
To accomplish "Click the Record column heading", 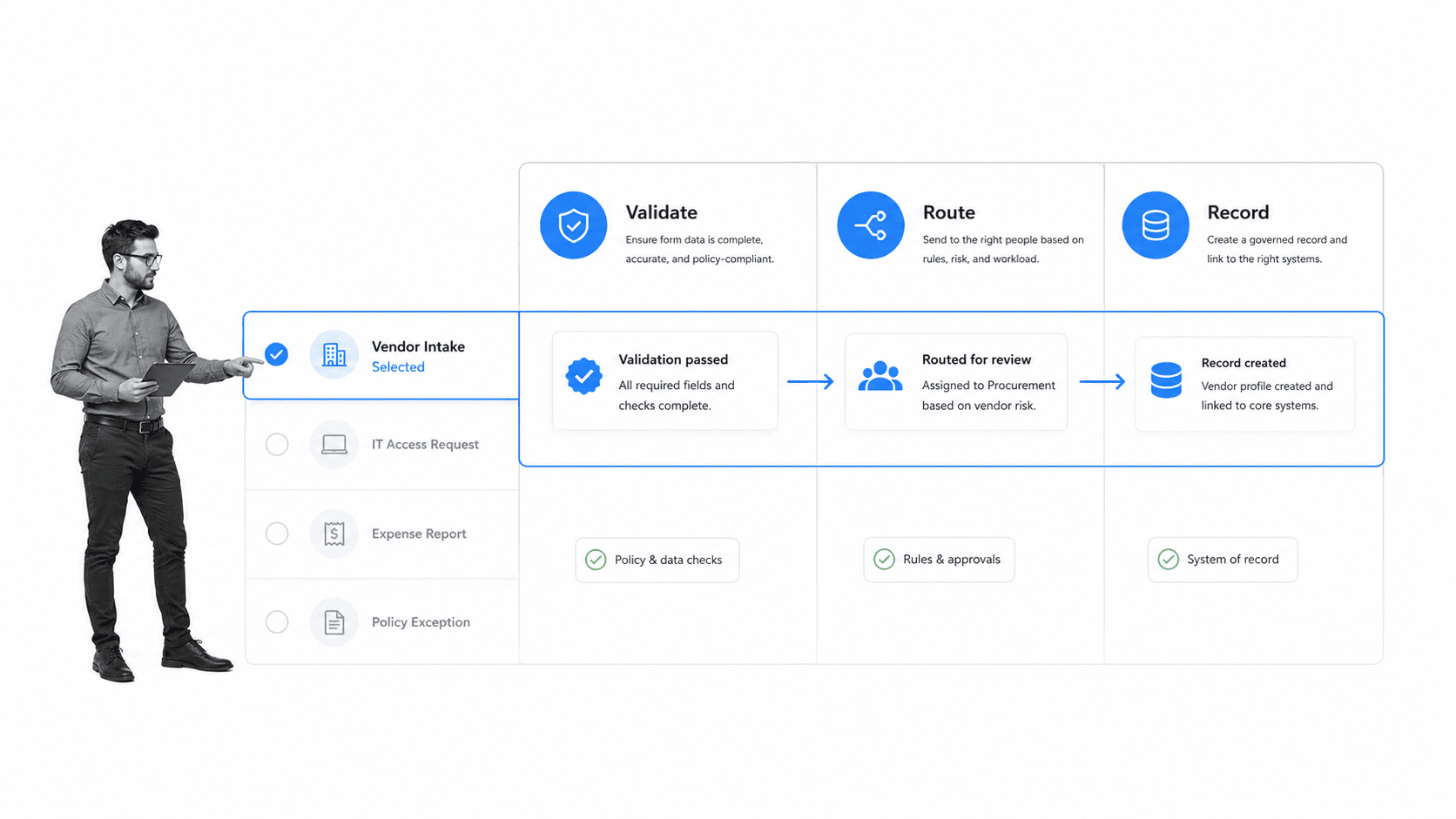I will click(1238, 212).
